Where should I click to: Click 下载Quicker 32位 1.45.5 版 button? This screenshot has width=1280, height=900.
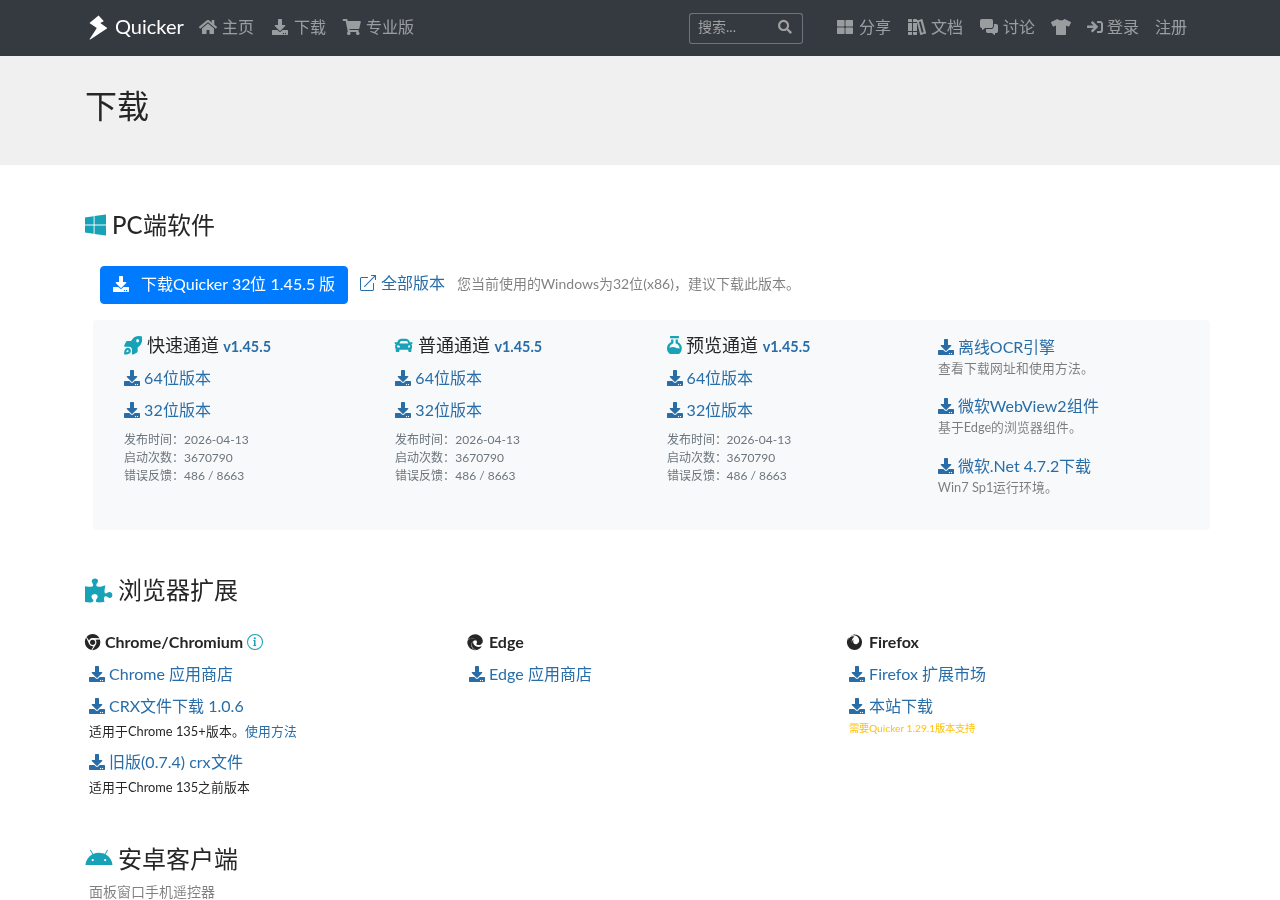224,285
